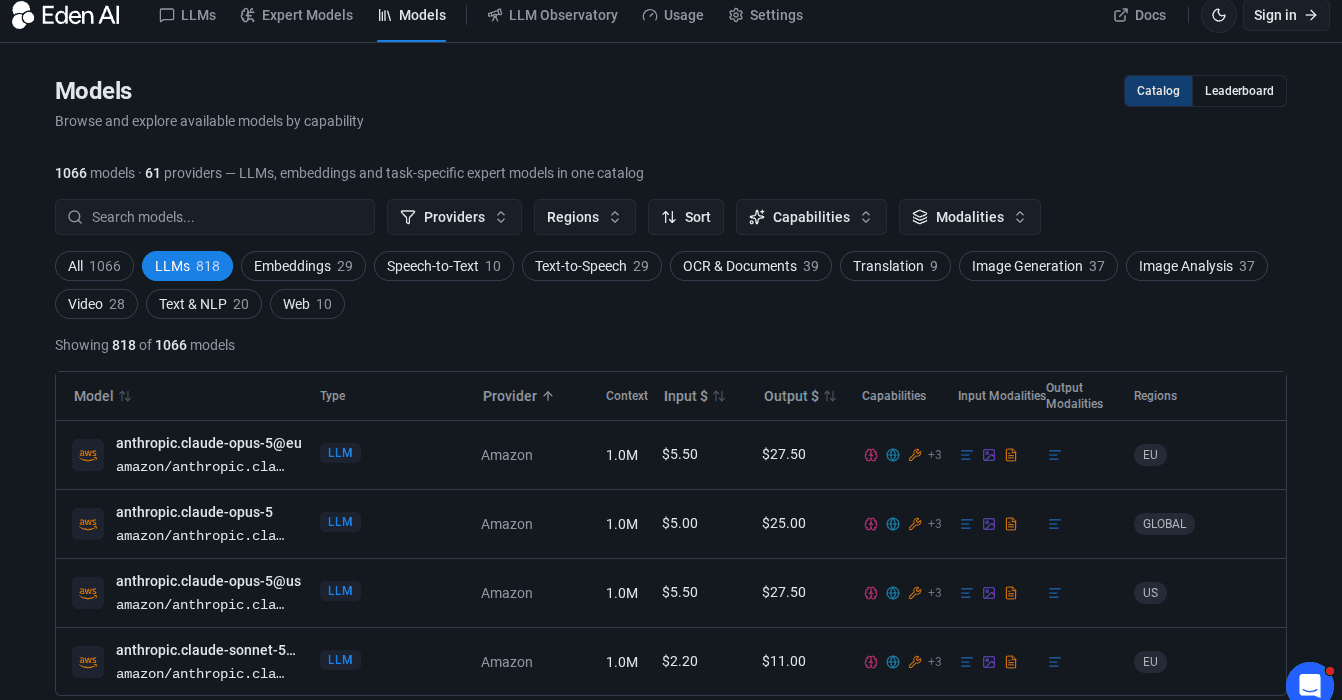1342x700 pixels.
Task: Toggle dark mode with the moon button
Action: [1219, 15]
